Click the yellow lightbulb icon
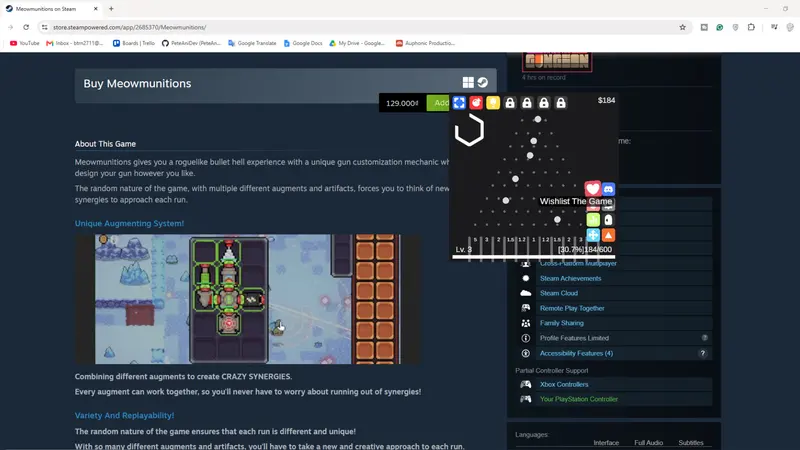 click(x=493, y=103)
